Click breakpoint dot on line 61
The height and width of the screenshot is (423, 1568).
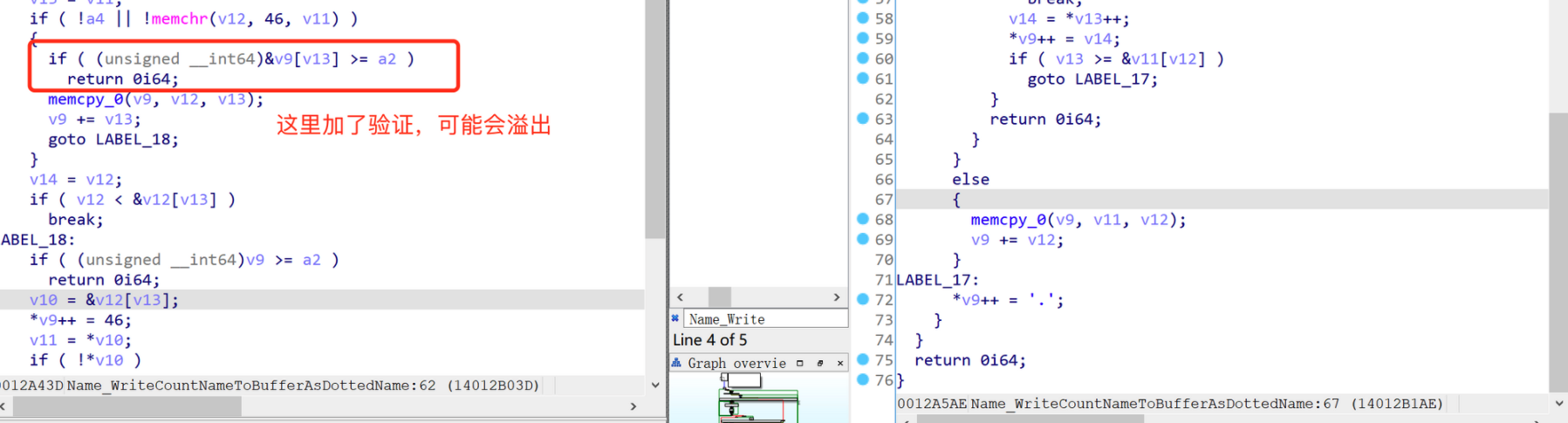pyautogui.click(x=862, y=78)
